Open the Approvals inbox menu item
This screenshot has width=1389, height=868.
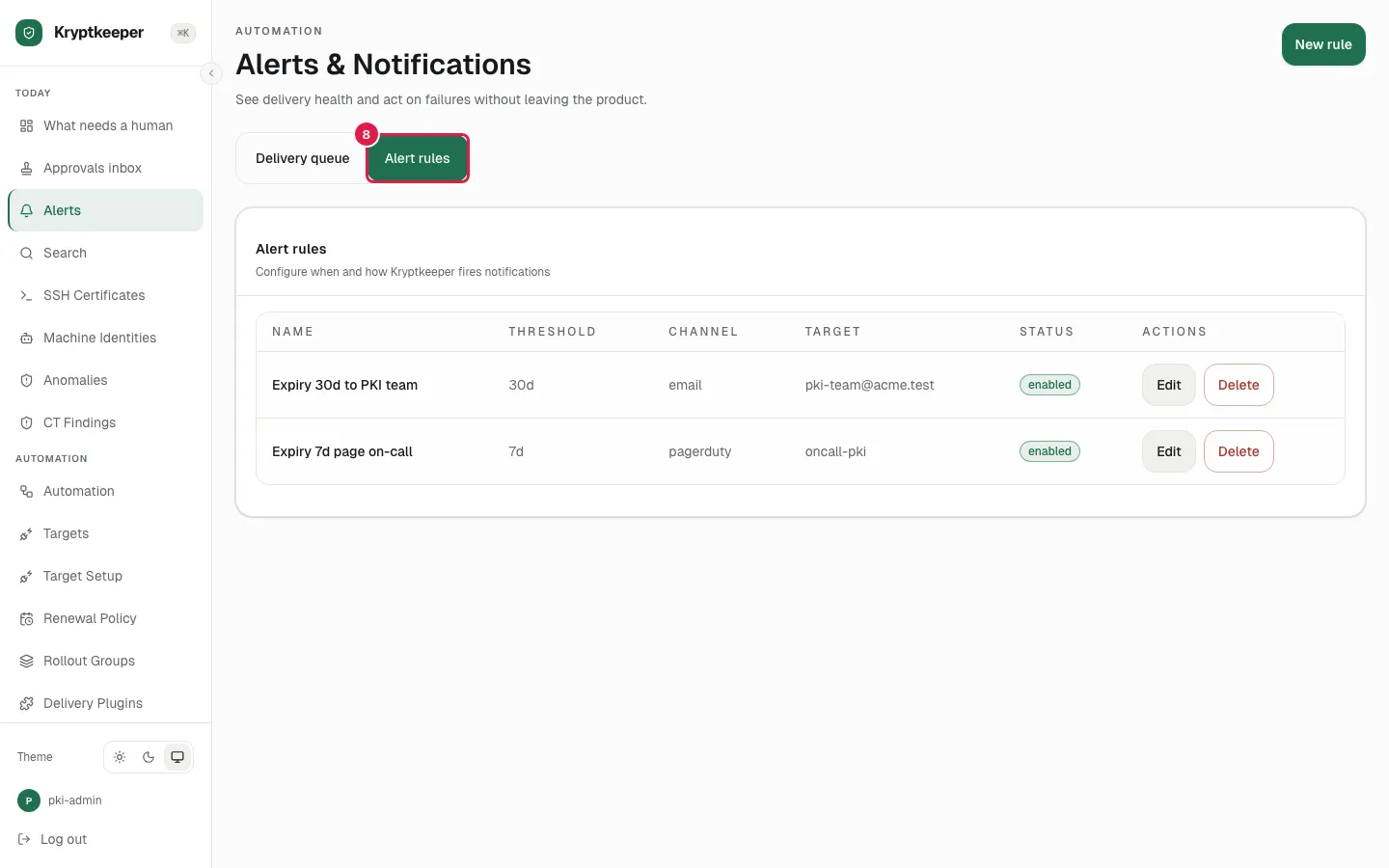click(106, 169)
